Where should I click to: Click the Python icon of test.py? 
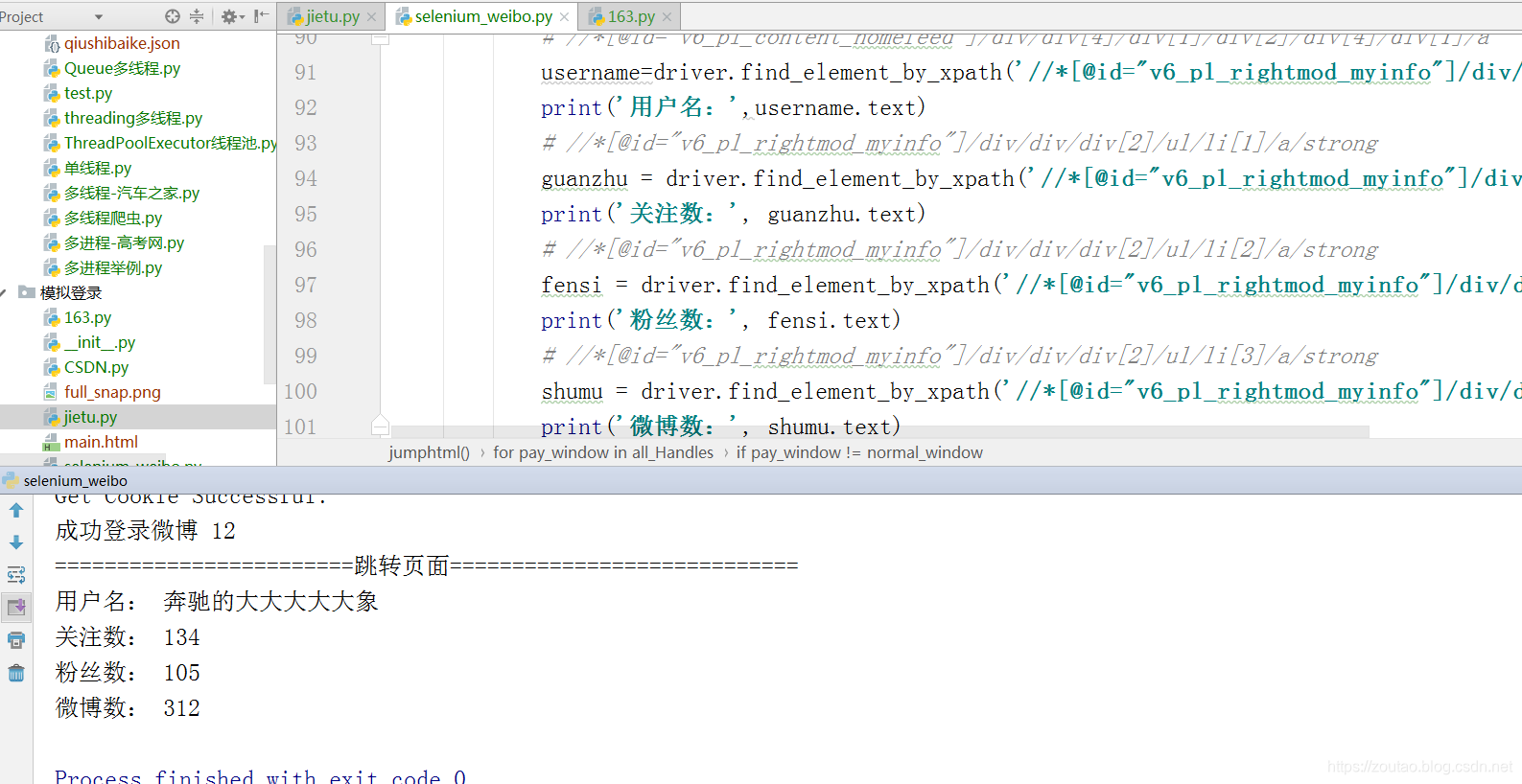pos(52,93)
